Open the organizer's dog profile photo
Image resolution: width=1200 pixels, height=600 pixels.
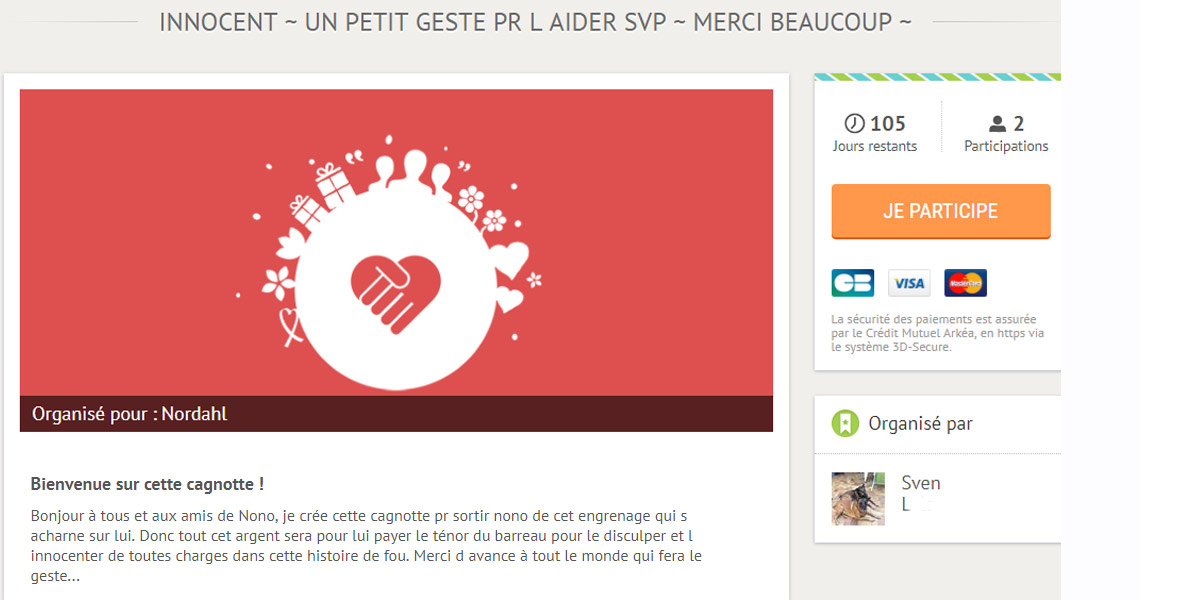858,498
